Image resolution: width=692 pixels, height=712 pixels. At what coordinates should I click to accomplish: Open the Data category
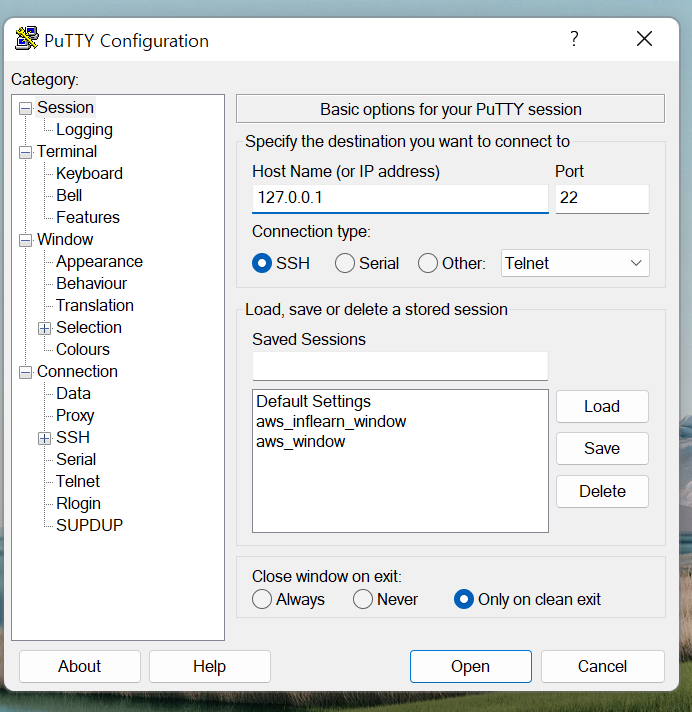pos(73,394)
